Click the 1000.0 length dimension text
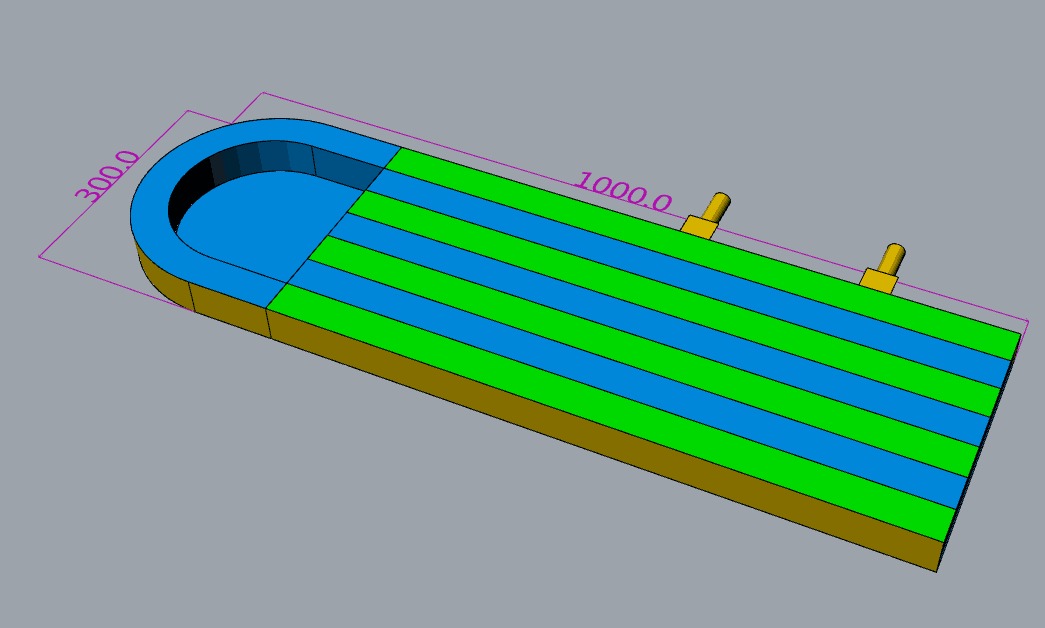1045x628 pixels. coord(623,192)
